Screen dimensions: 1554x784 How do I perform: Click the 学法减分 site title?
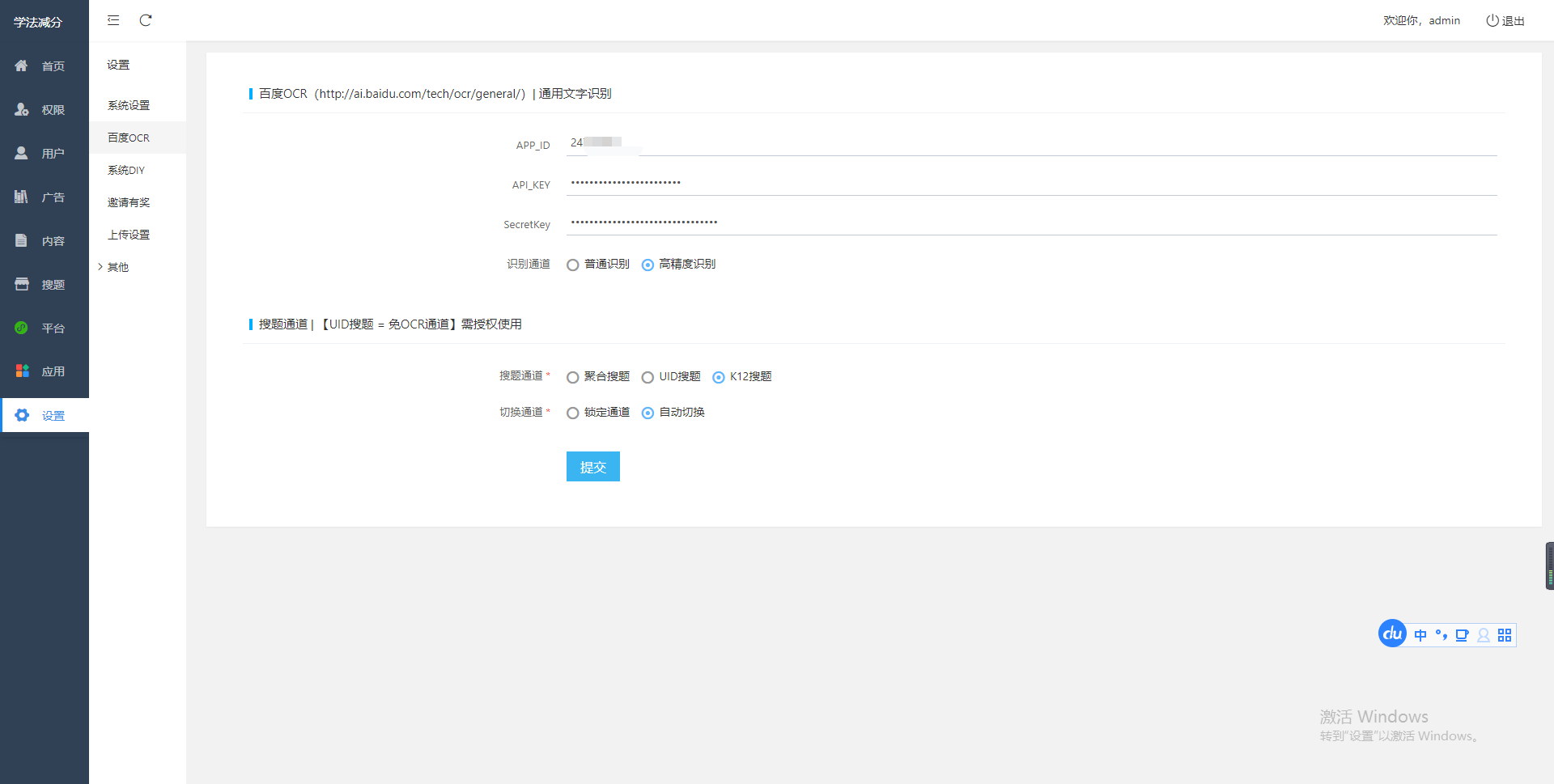[38, 23]
